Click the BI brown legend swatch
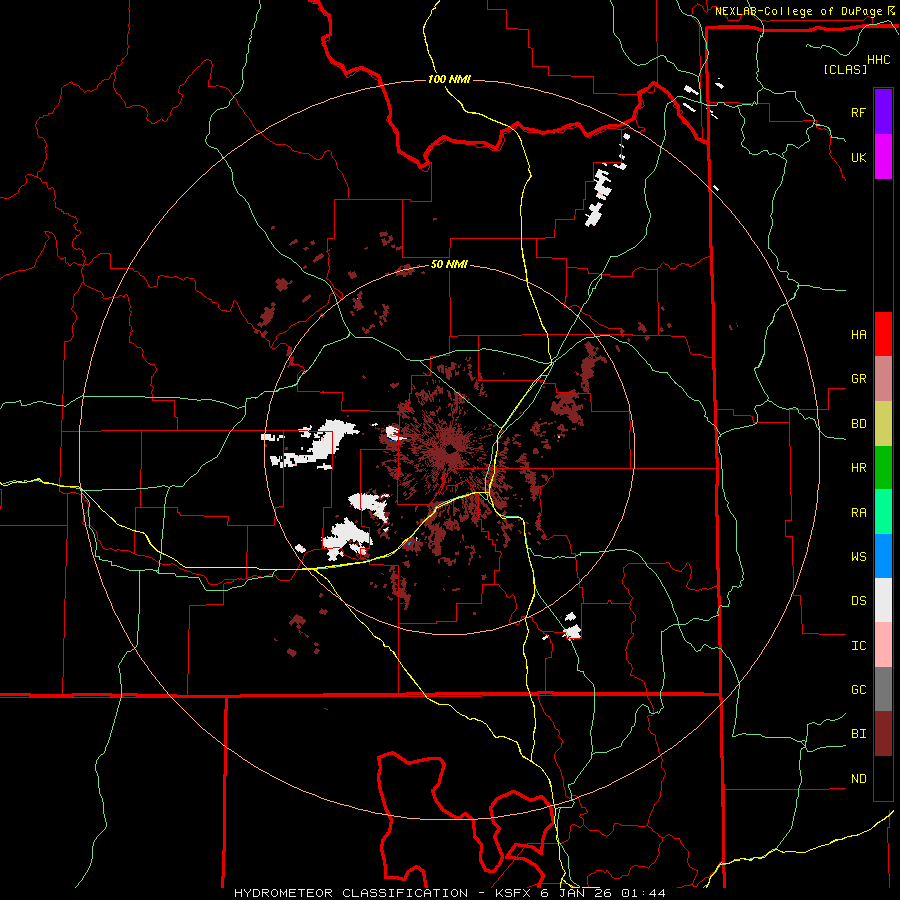 click(x=883, y=734)
